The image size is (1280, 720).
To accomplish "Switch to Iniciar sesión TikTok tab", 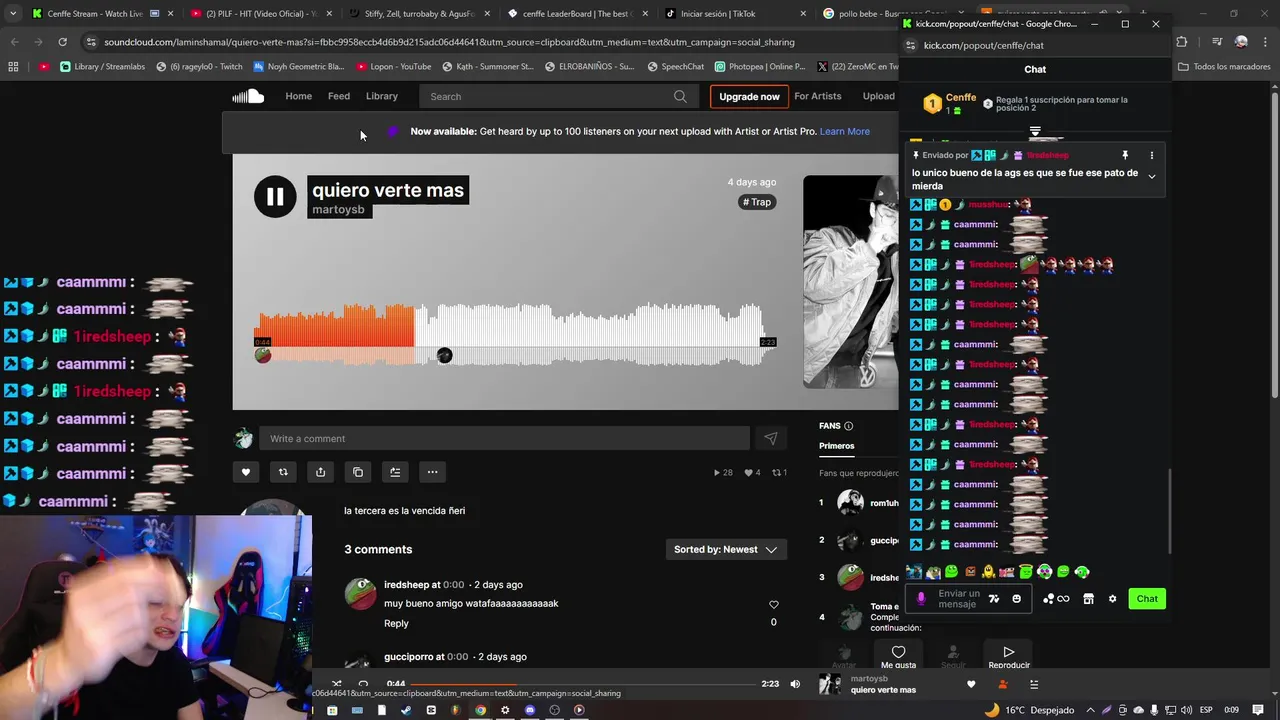I will pos(735,14).
